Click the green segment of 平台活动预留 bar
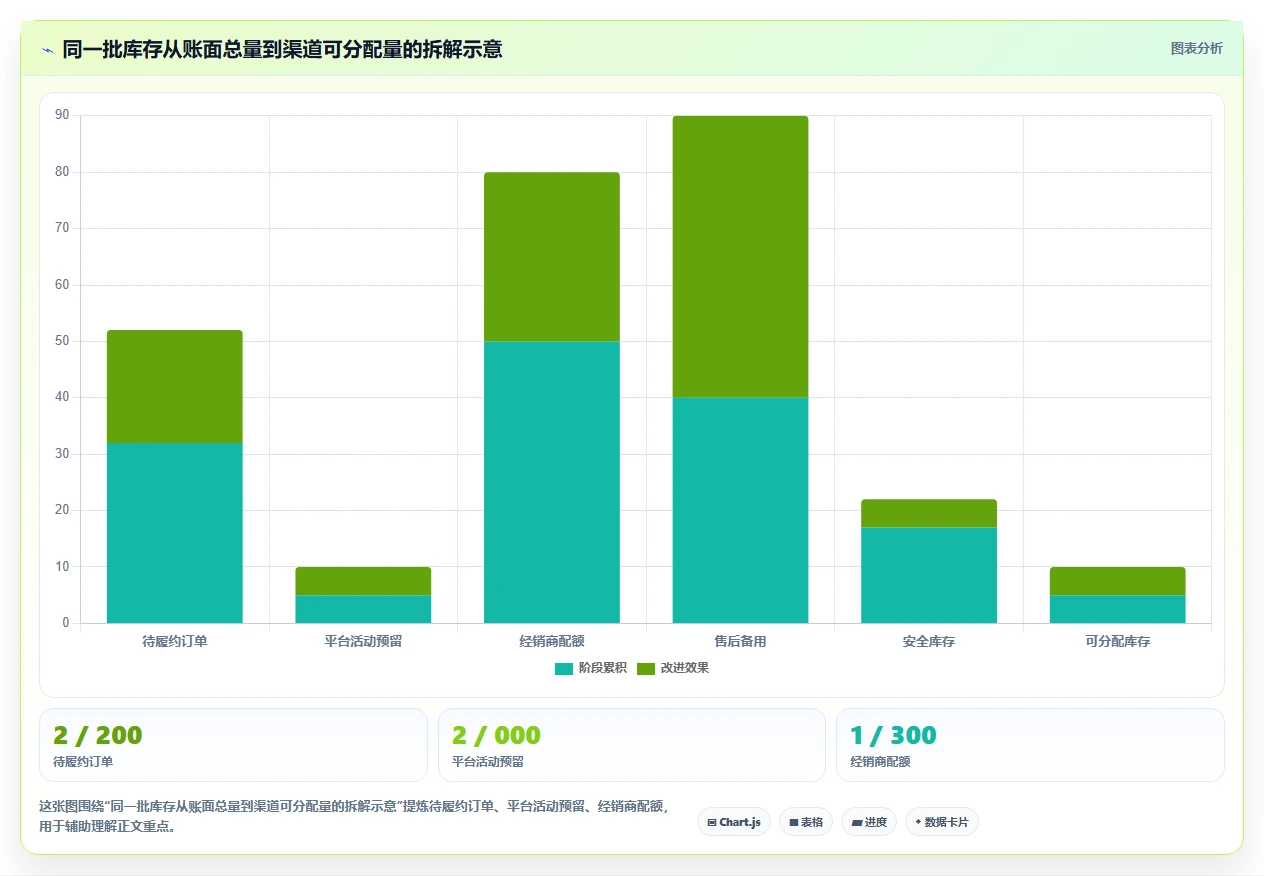Screen dimensions: 1264x876 point(363,581)
